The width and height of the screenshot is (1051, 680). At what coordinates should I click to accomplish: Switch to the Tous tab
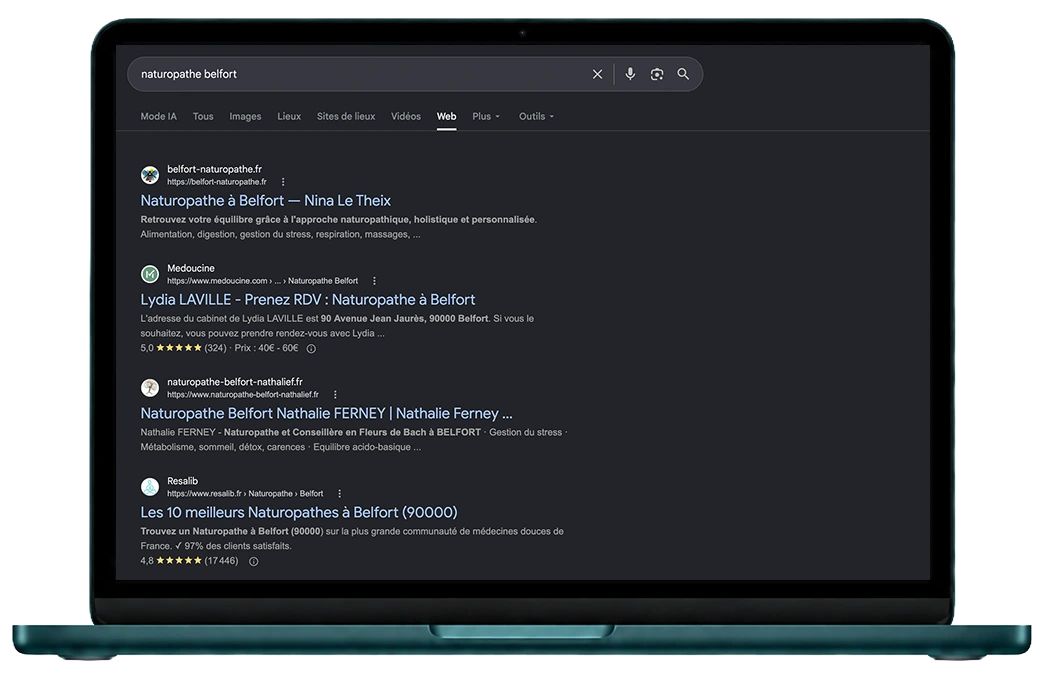[203, 117]
